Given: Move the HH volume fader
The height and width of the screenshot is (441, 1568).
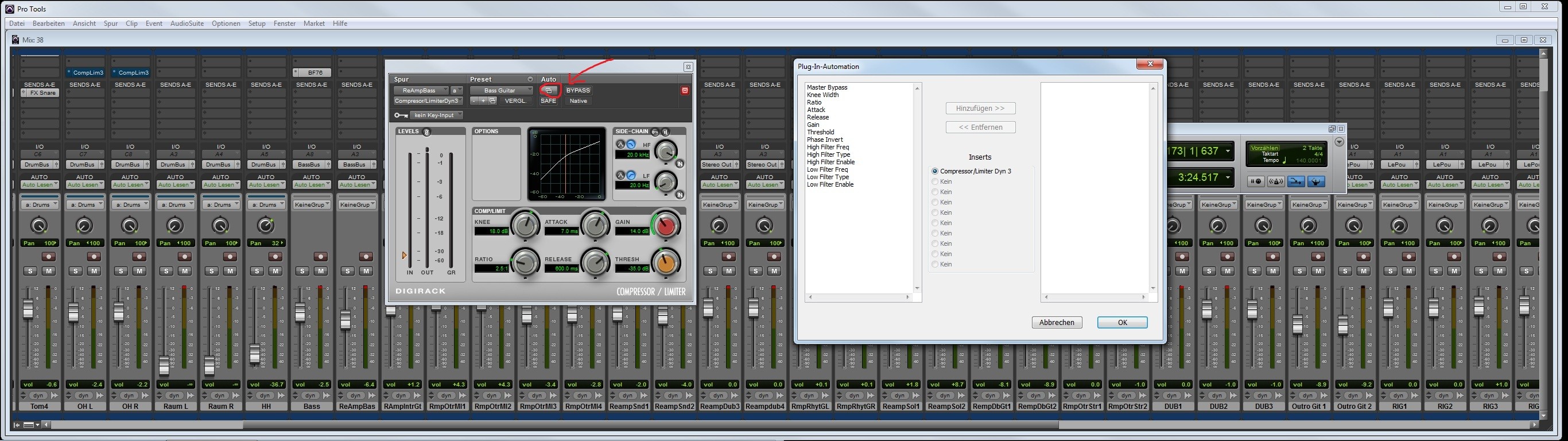Looking at the screenshot, I should [x=255, y=354].
